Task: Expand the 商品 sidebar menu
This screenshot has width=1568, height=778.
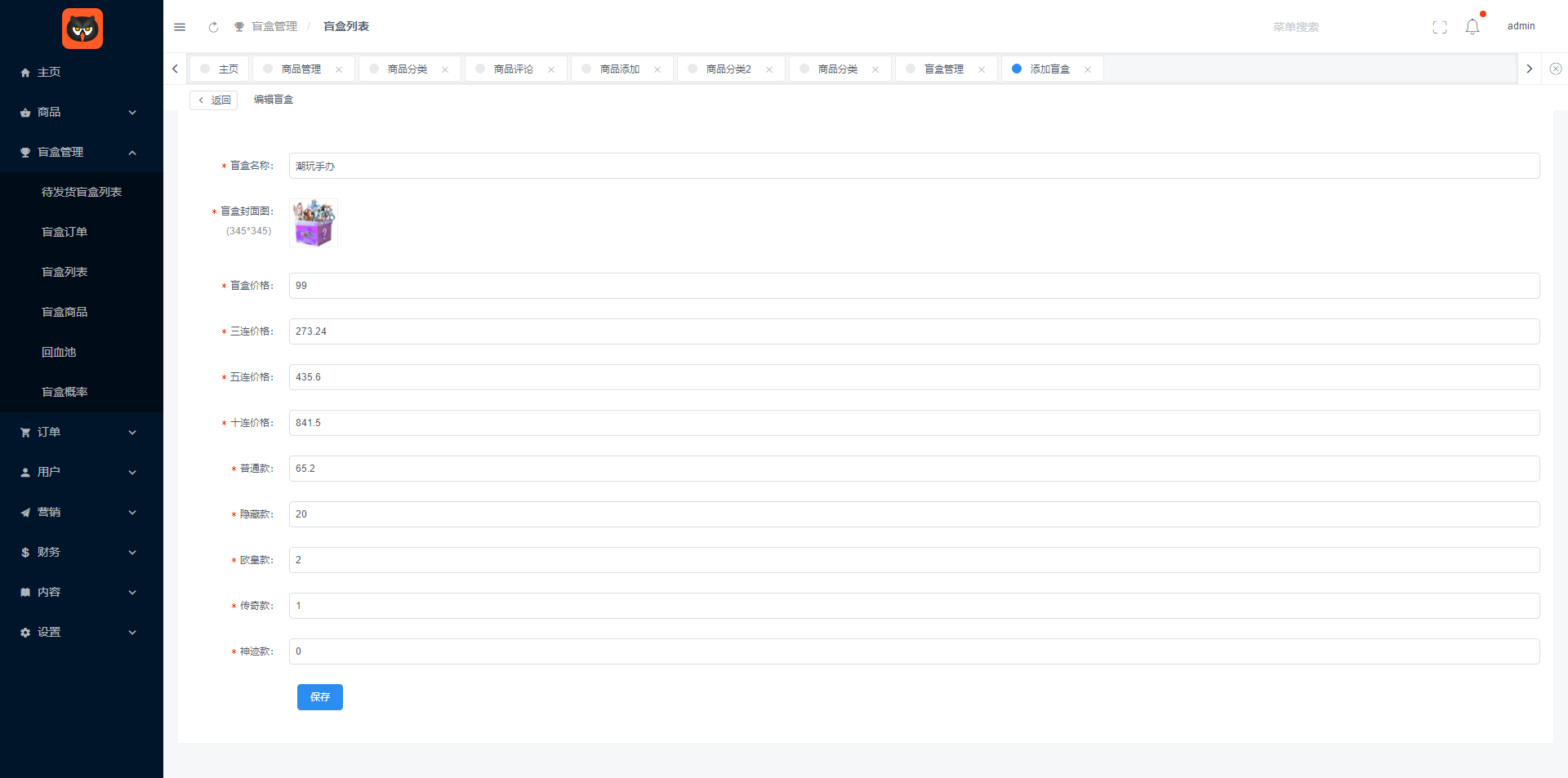Action: tap(80, 112)
